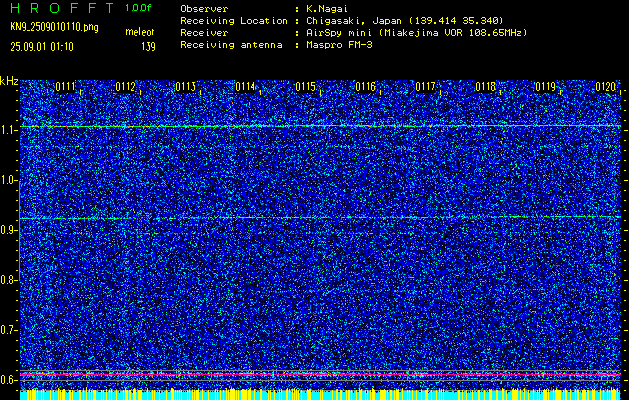Click the 0114 time marker
Image resolution: width=629 pixels, height=400 pixels.
tap(246, 87)
